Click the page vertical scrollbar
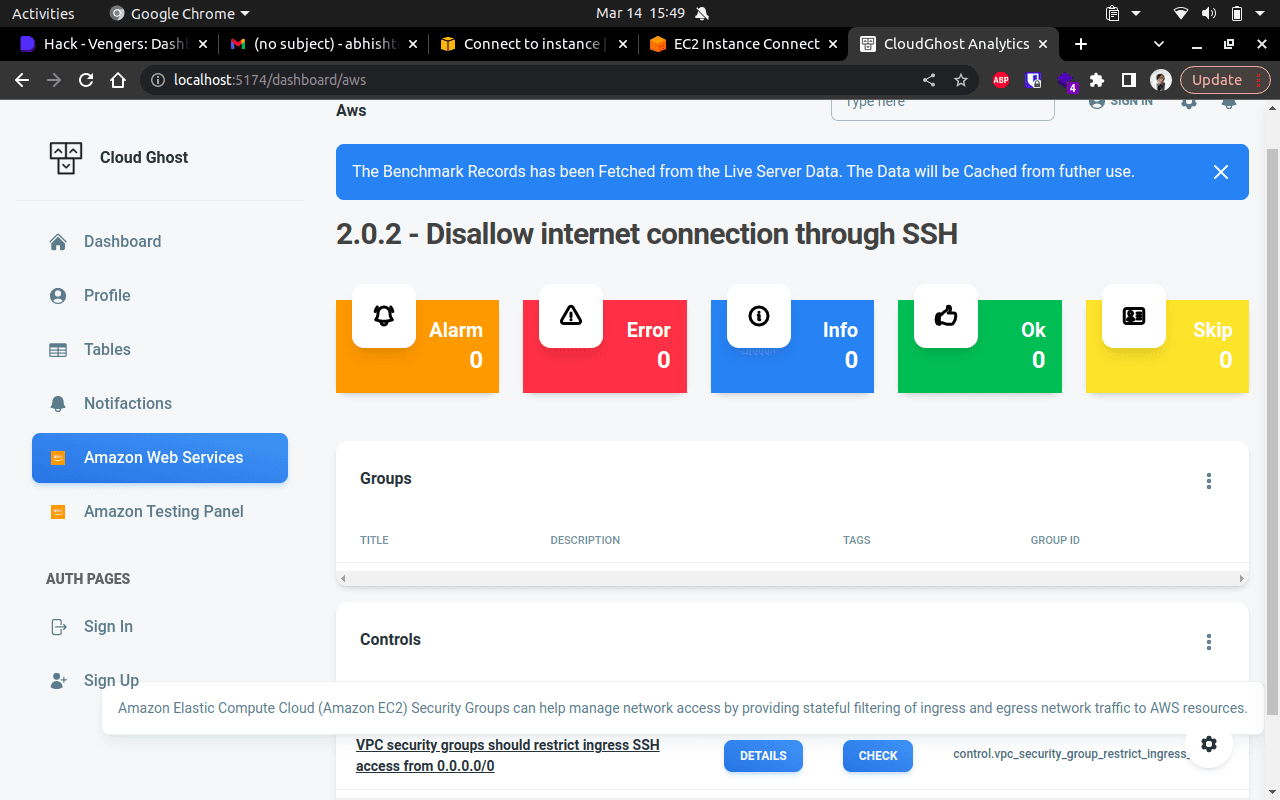The height and width of the screenshot is (800, 1280). tap(1272, 430)
